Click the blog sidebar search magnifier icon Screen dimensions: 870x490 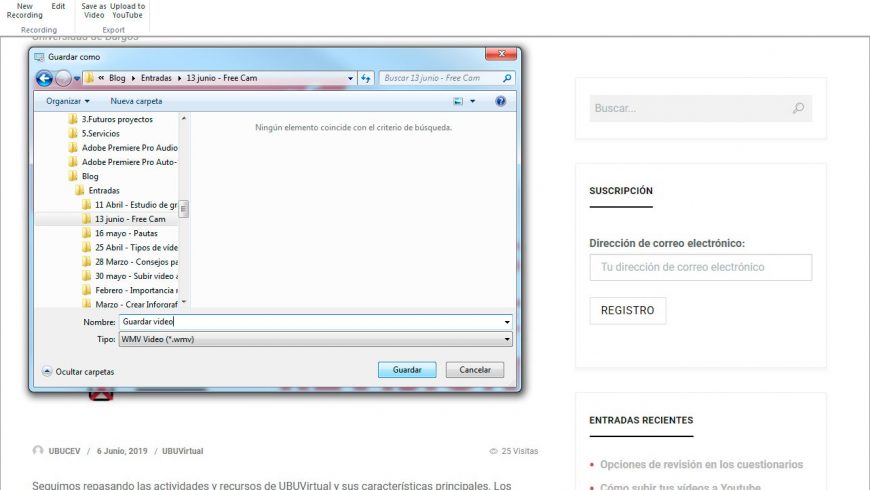(x=798, y=108)
